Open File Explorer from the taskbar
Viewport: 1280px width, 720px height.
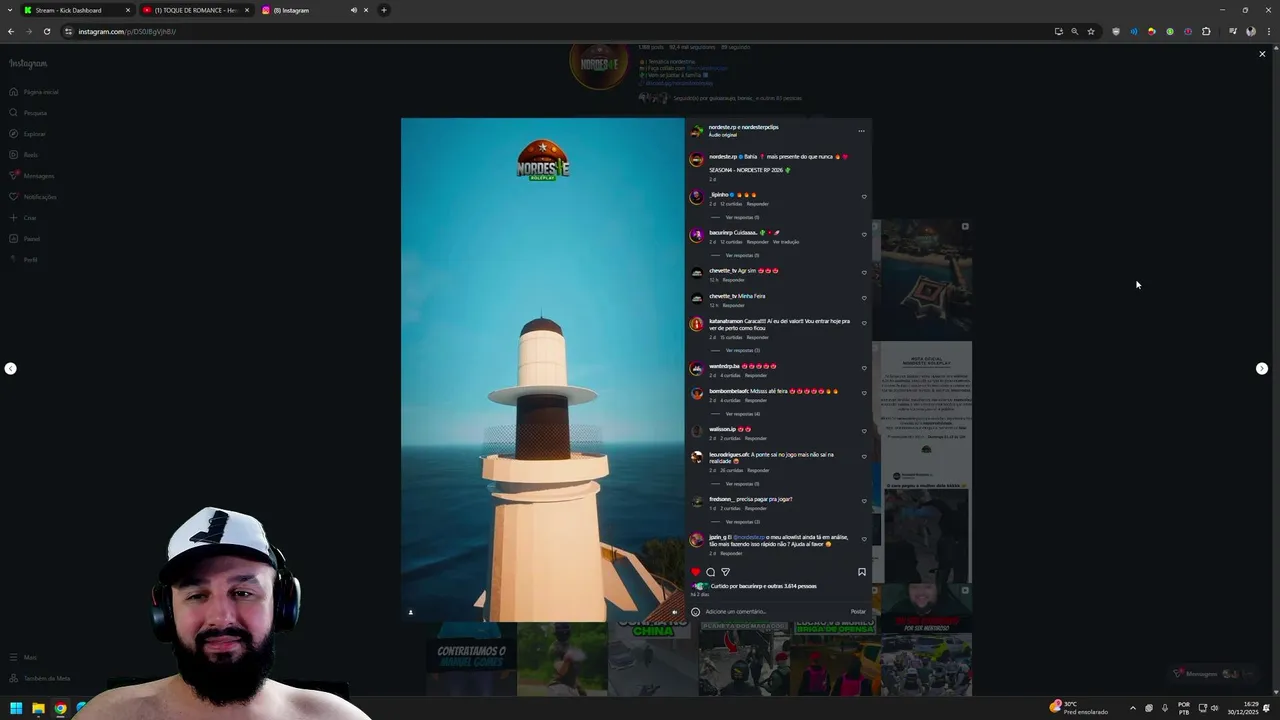38,708
